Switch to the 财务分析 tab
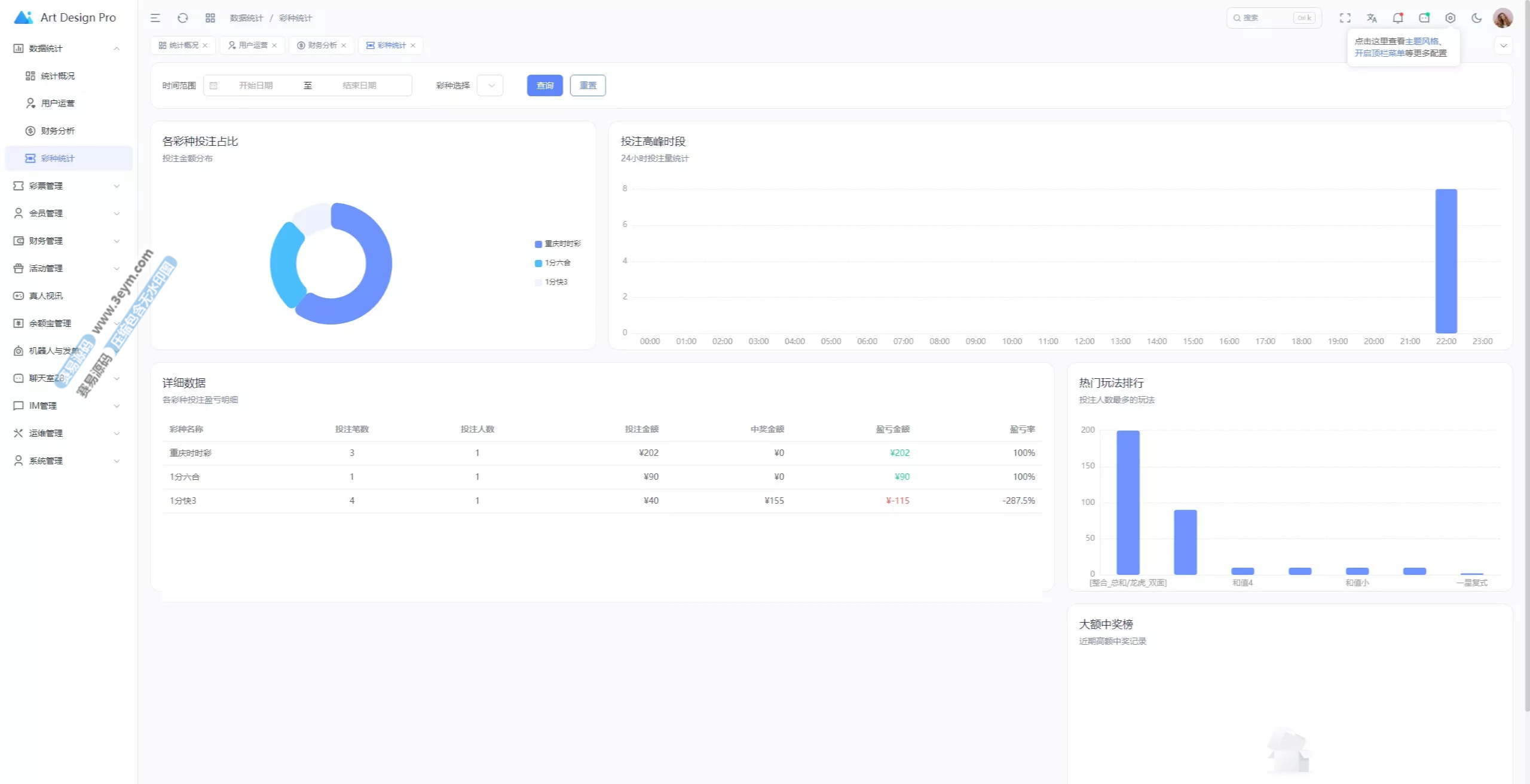Screen dimensions: 1530x784 coord(322,45)
